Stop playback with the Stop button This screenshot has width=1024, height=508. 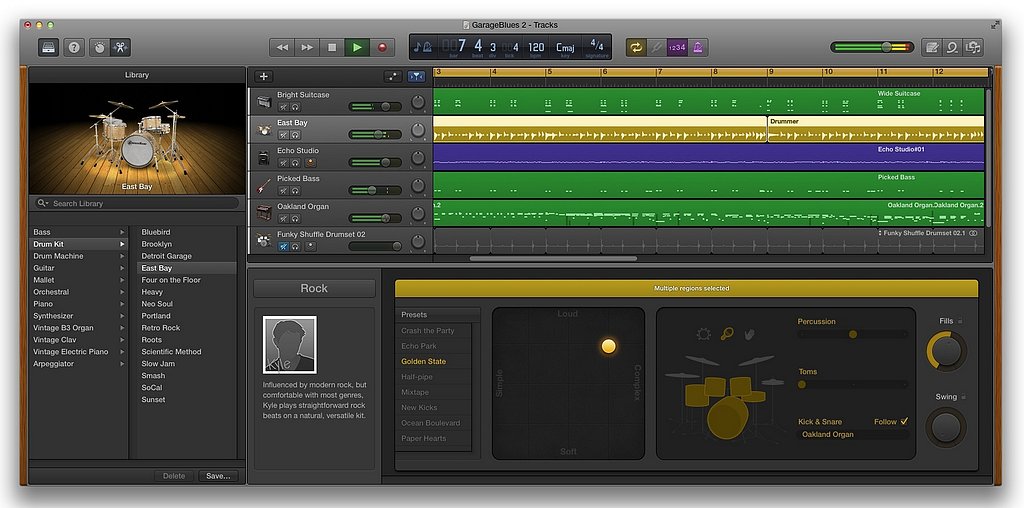[332, 48]
